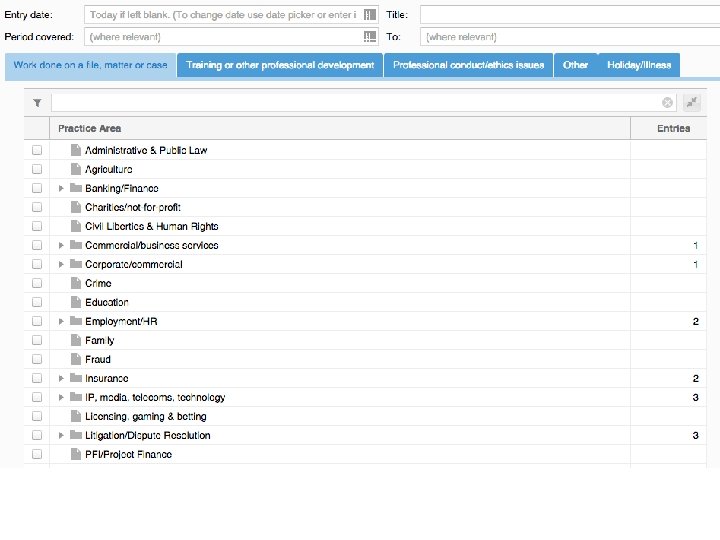The image size is (720, 540).
Task: Tick the Administrative & Public Law checkbox
Action: [x=37, y=150]
